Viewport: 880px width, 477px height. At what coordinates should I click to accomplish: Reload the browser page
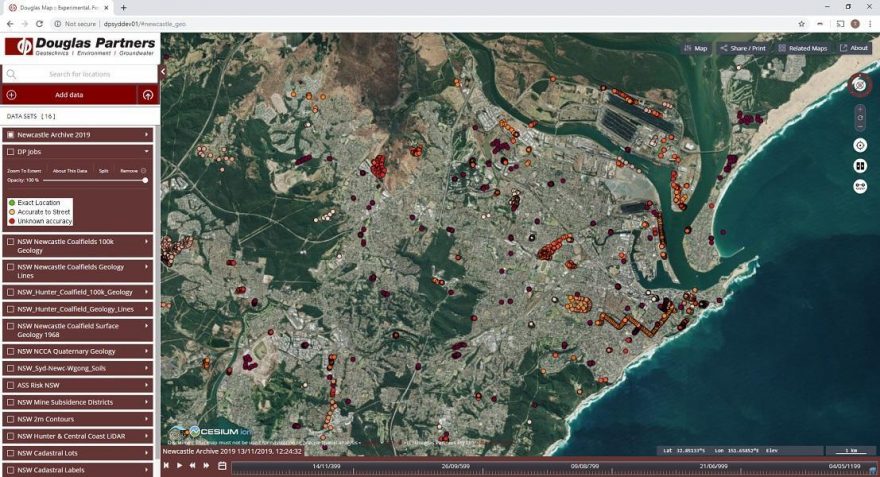click(x=39, y=24)
